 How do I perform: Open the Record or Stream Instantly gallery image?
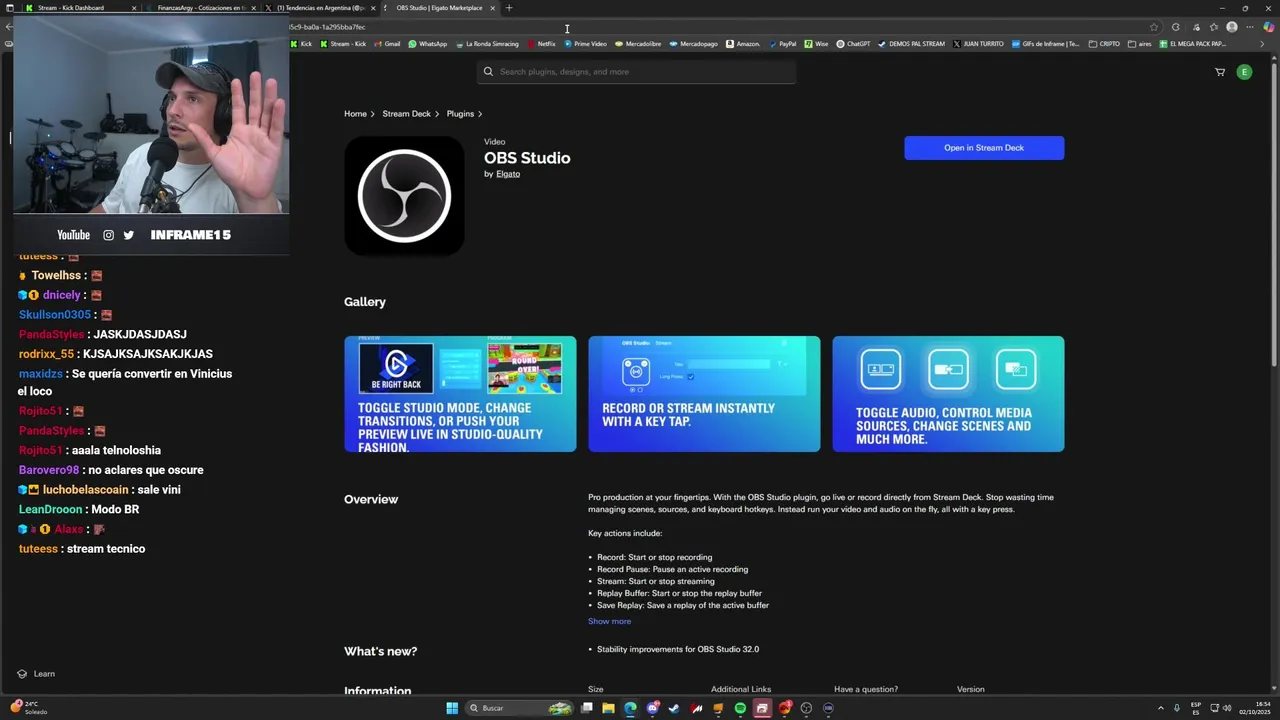704,394
